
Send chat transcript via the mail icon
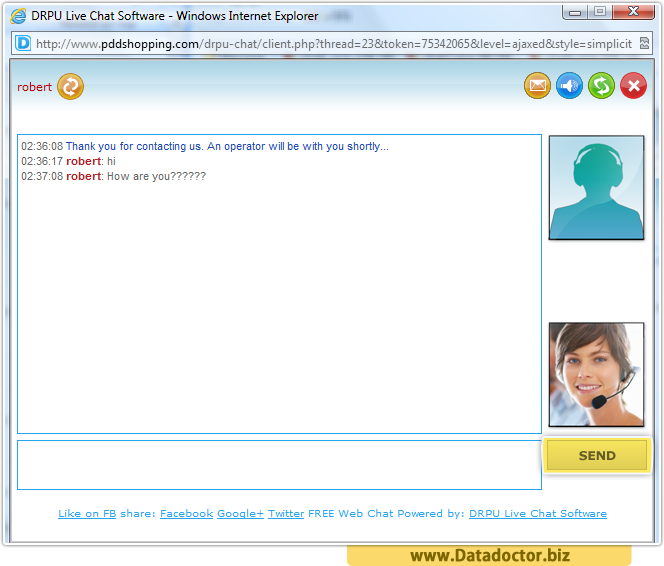click(538, 86)
